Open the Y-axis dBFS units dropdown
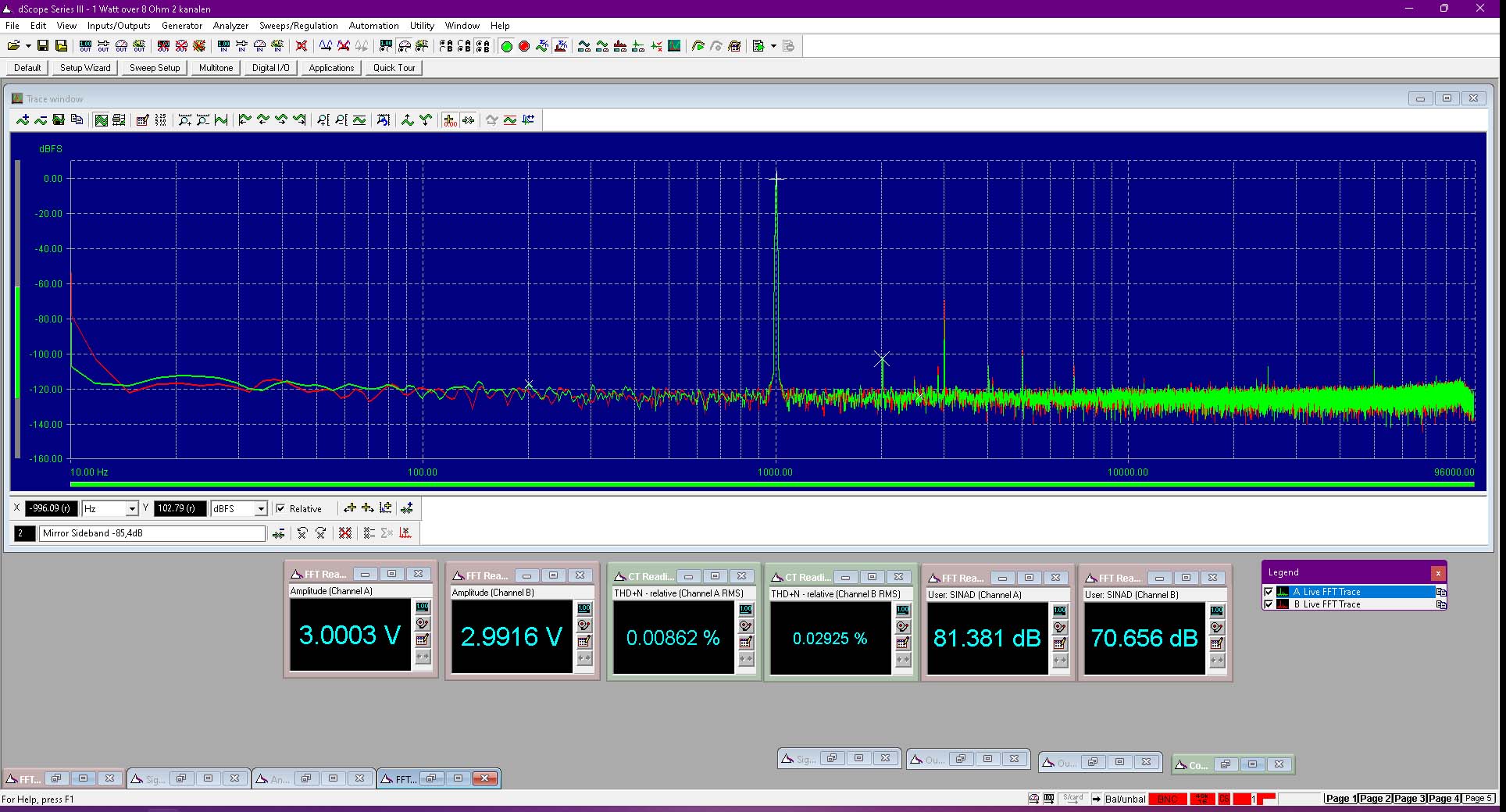The height and width of the screenshot is (812, 1506). click(261, 508)
